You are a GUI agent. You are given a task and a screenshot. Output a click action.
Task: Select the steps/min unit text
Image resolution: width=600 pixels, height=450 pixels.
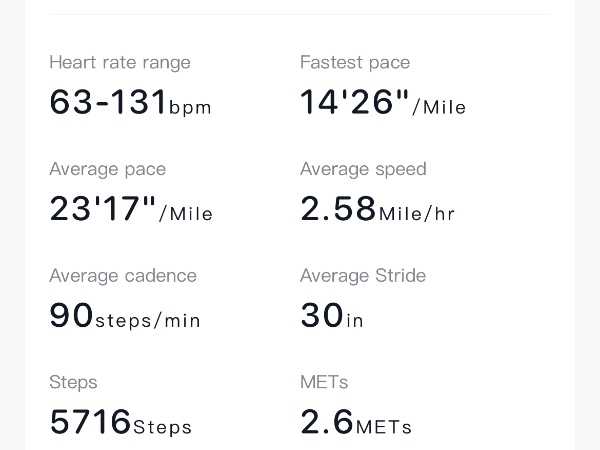148,321
